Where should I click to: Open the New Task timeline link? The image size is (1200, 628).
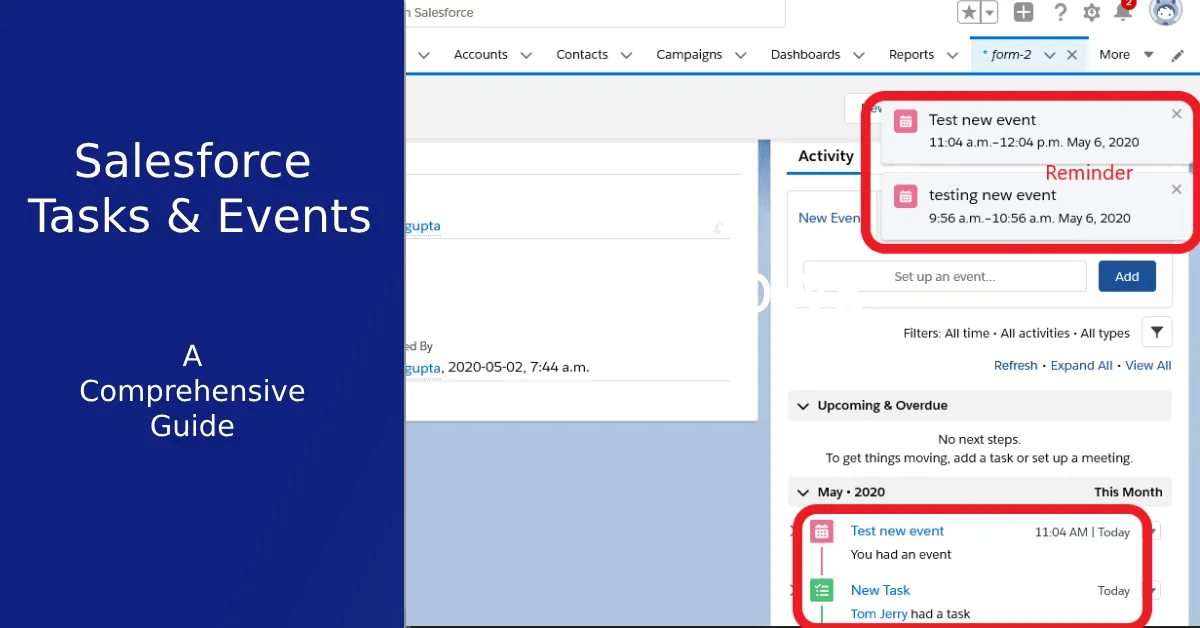pos(880,590)
